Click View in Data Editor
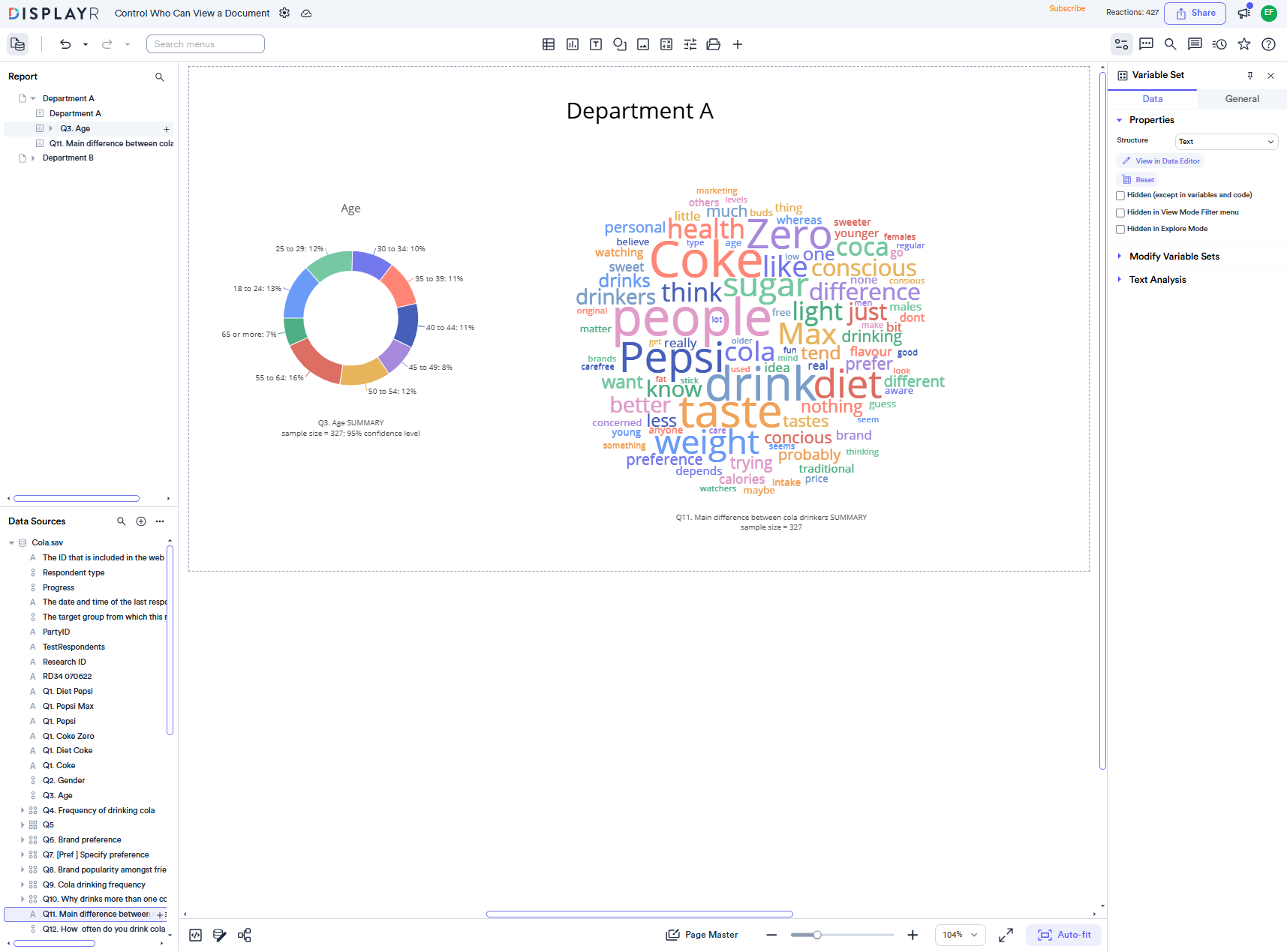The width and height of the screenshot is (1287, 952). pos(1159,161)
